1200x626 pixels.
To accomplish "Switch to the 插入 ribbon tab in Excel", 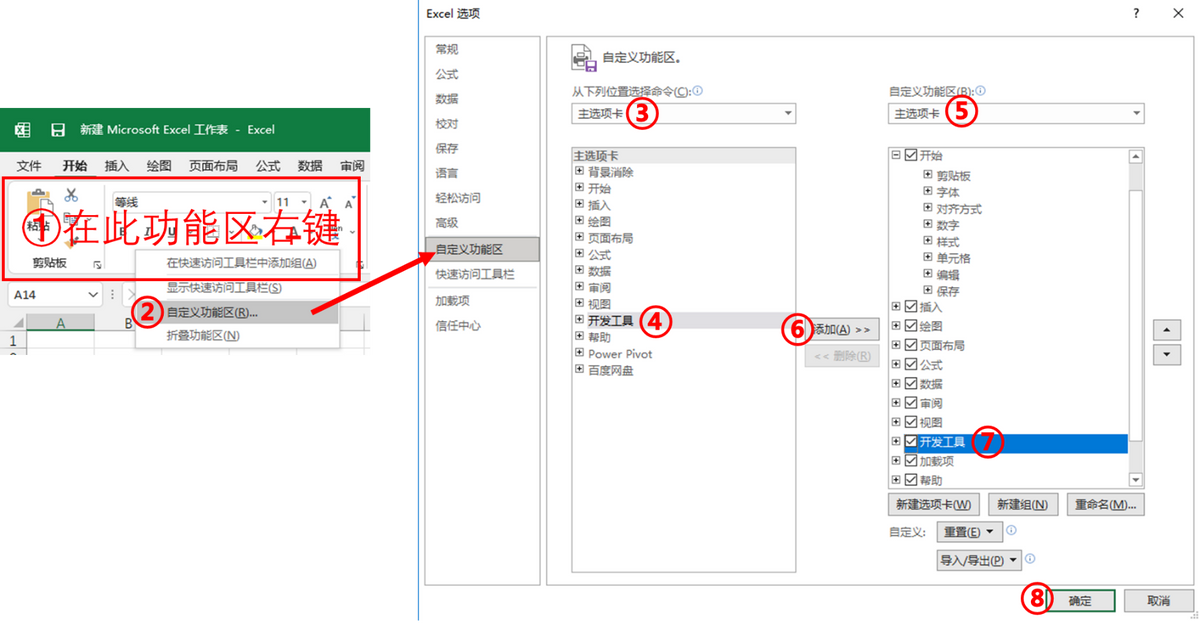I will tap(117, 166).
